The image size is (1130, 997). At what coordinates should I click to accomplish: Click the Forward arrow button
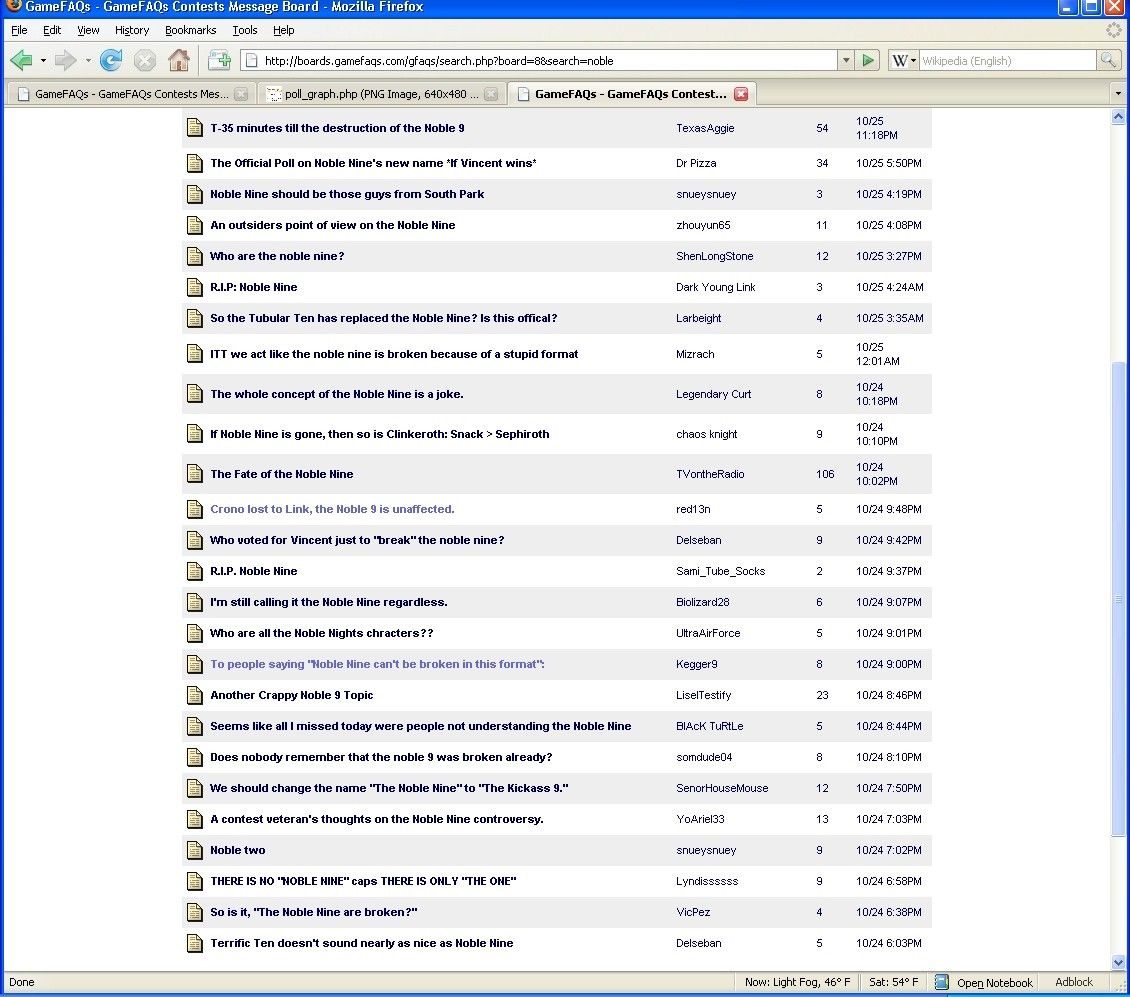(x=65, y=61)
